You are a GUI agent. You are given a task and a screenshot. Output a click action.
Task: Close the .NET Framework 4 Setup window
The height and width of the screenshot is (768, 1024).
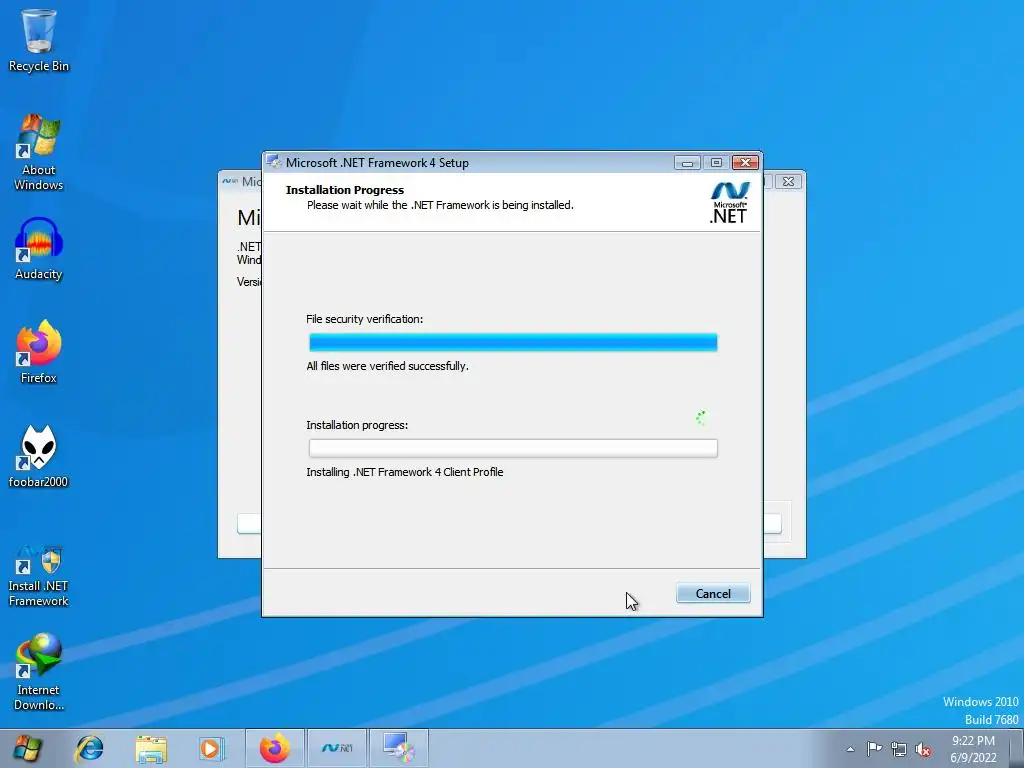745,162
